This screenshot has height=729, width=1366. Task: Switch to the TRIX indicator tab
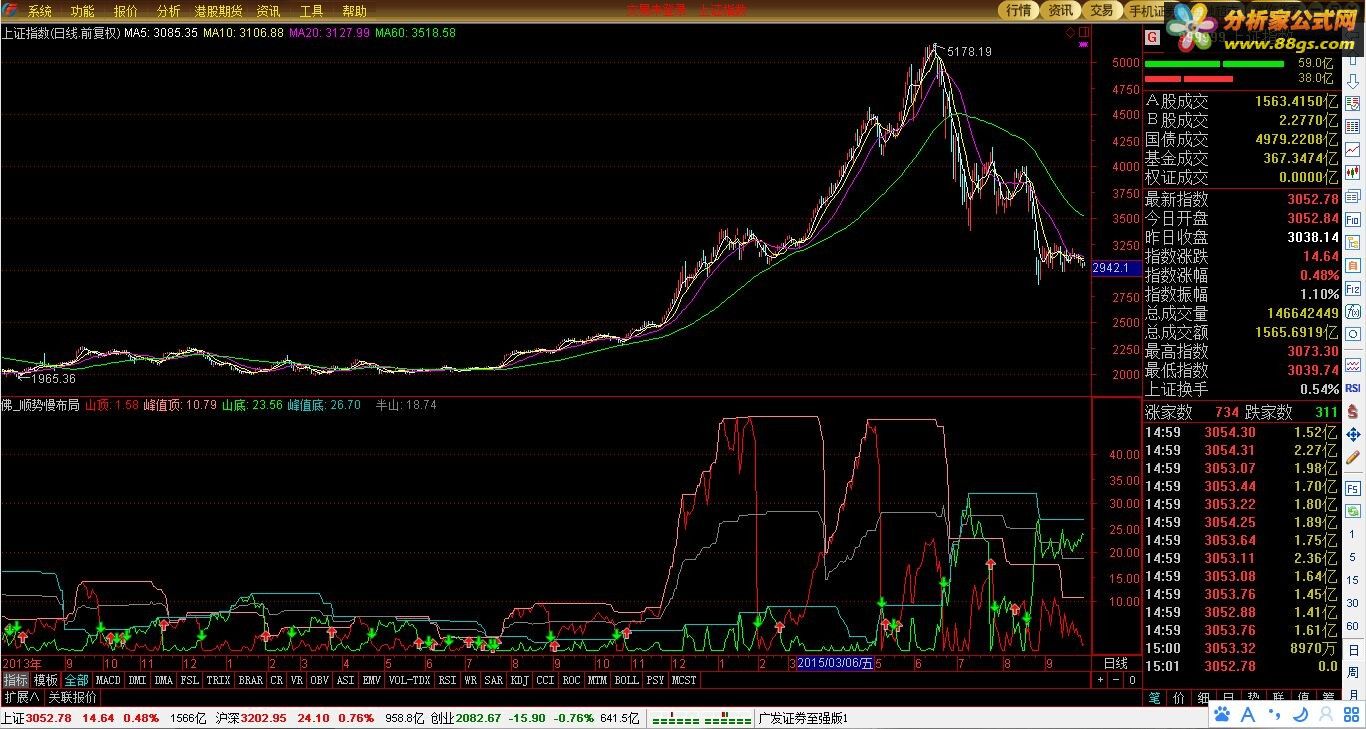click(x=218, y=680)
